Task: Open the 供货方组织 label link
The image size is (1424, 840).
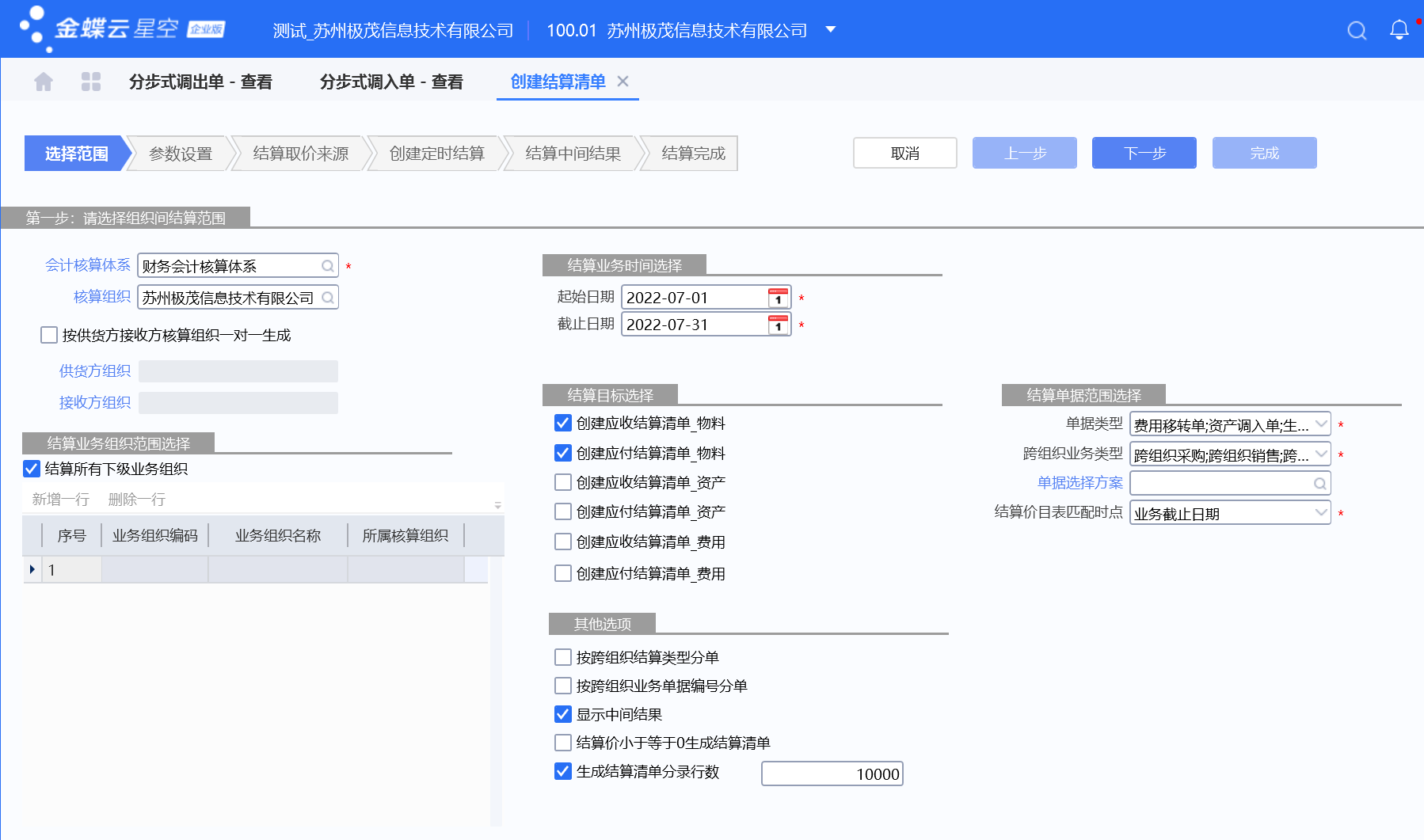Action: tap(95, 371)
